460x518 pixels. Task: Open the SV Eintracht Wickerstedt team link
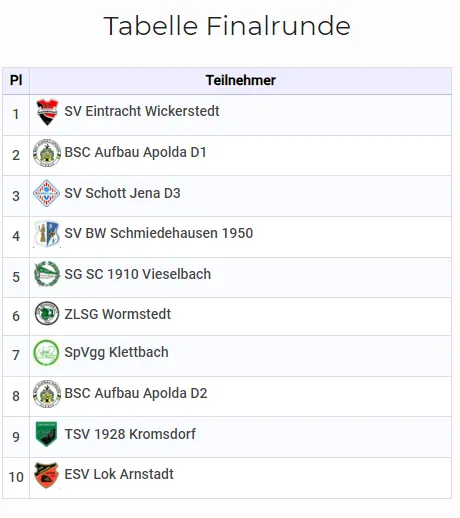tap(142, 111)
